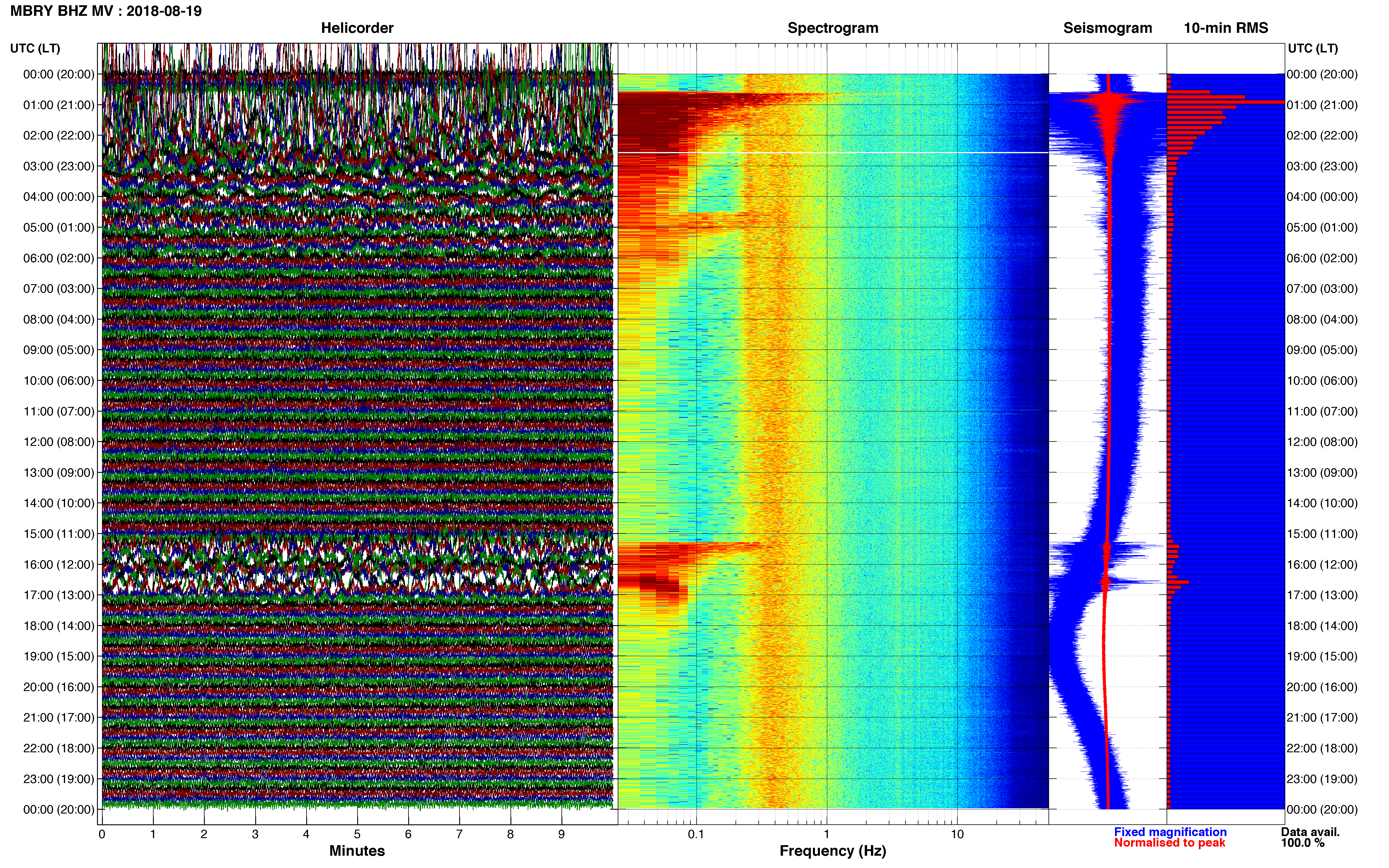
Task: Click '22:00 (18:00)' beside the RMS panel
Action: tap(1322, 748)
